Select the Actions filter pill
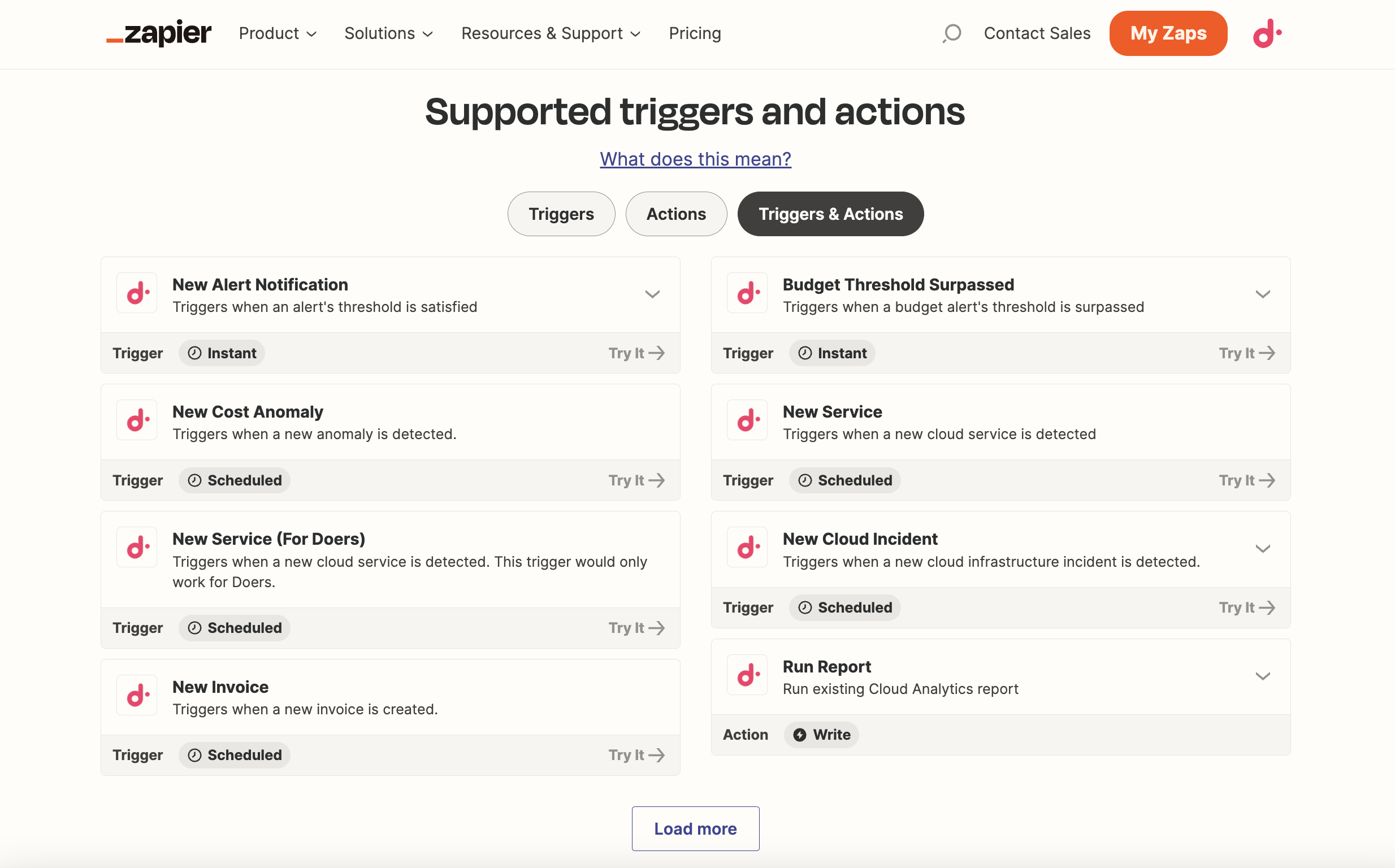1395x868 pixels. 675,214
